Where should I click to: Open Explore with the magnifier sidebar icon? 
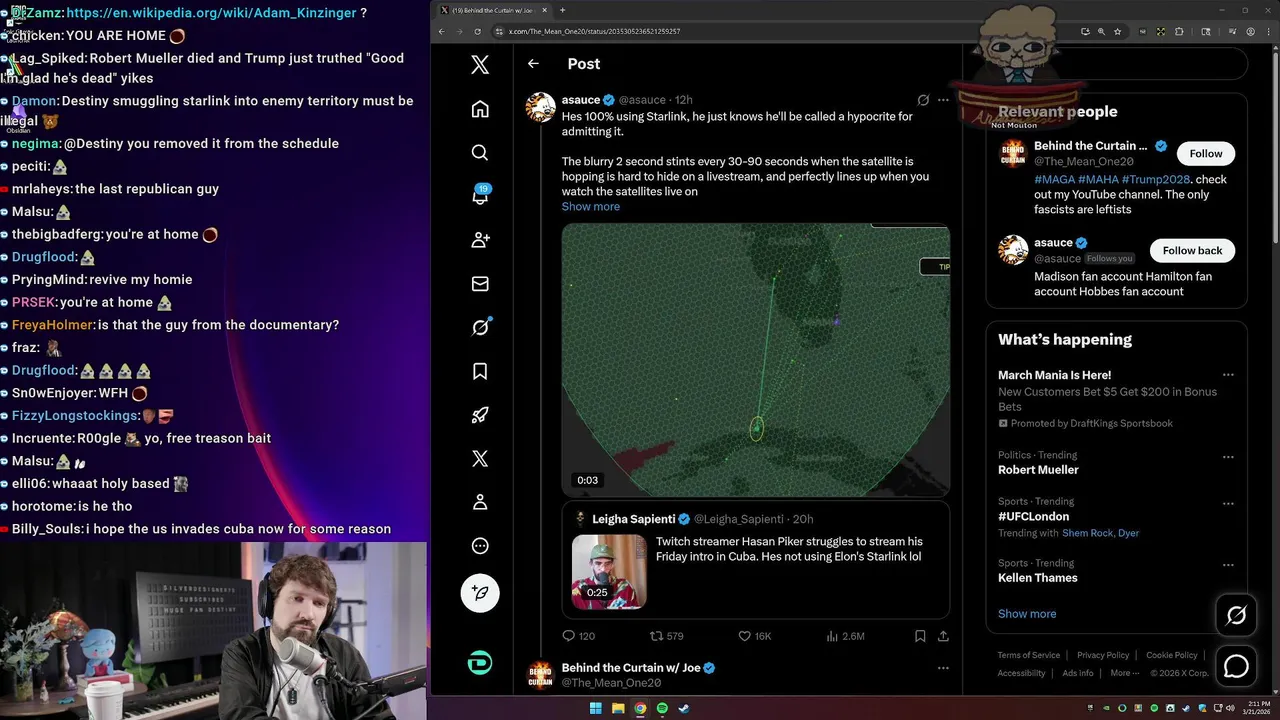click(x=480, y=152)
